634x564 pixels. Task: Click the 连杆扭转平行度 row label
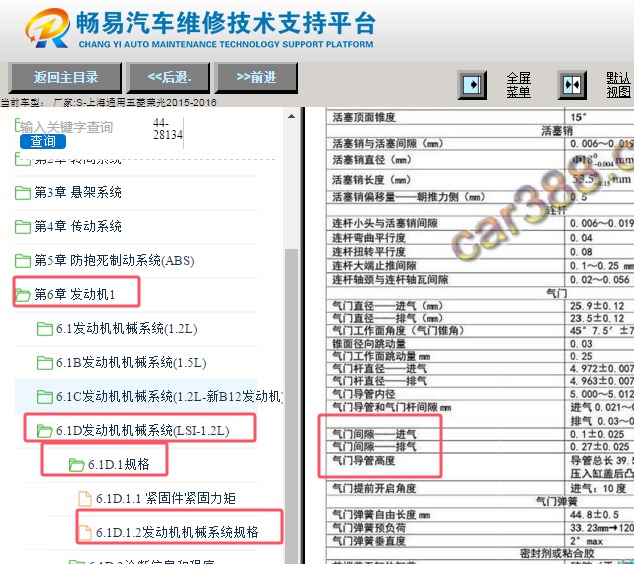click(369, 251)
